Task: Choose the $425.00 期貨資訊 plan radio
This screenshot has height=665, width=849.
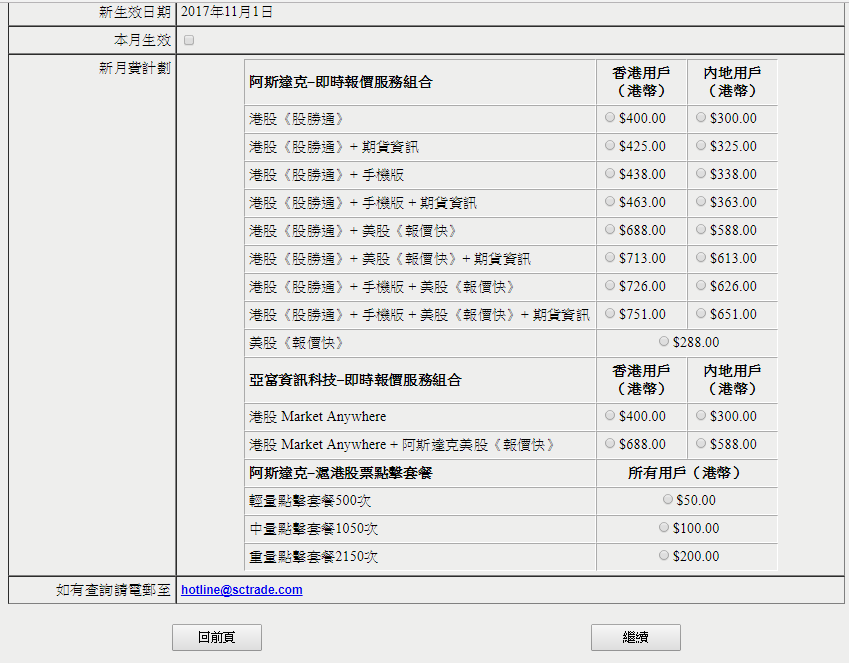Action: click(610, 146)
